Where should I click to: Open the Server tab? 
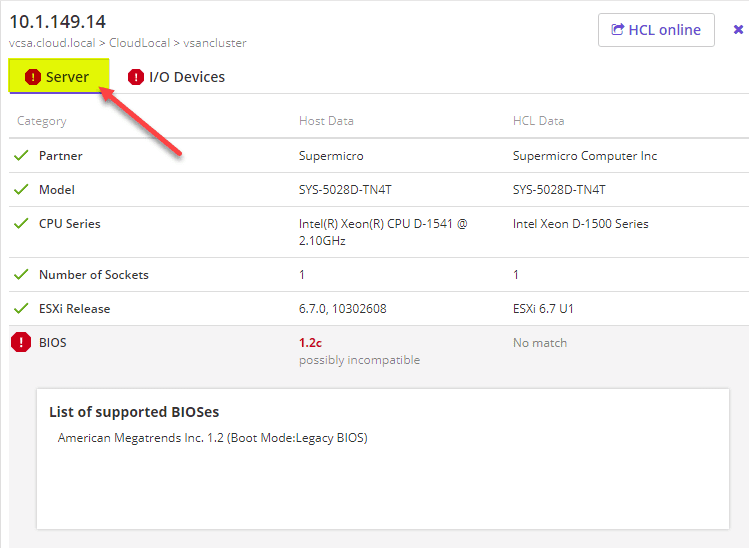click(x=67, y=77)
